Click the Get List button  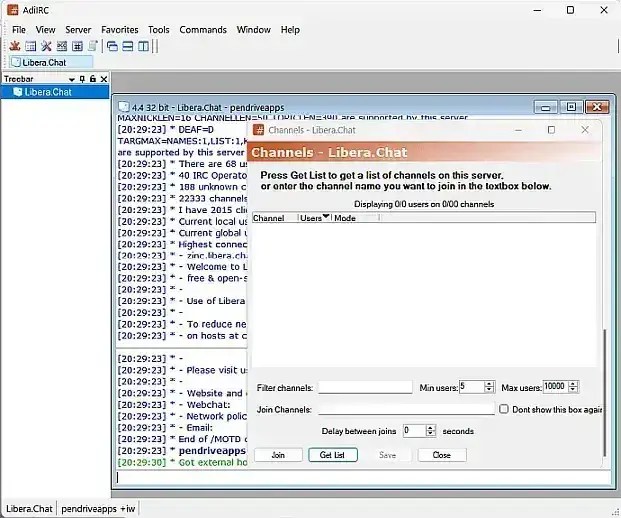(x=333, y=455)
